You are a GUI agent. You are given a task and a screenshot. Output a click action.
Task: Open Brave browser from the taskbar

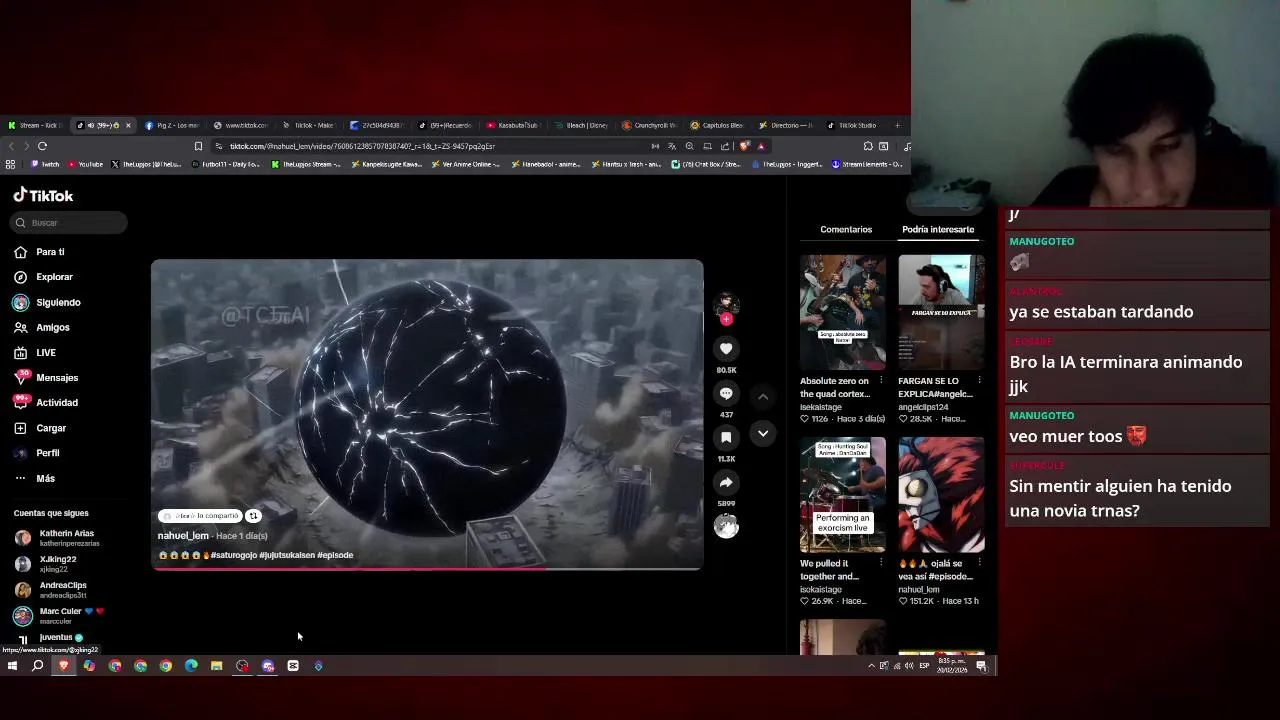(63, 666)
